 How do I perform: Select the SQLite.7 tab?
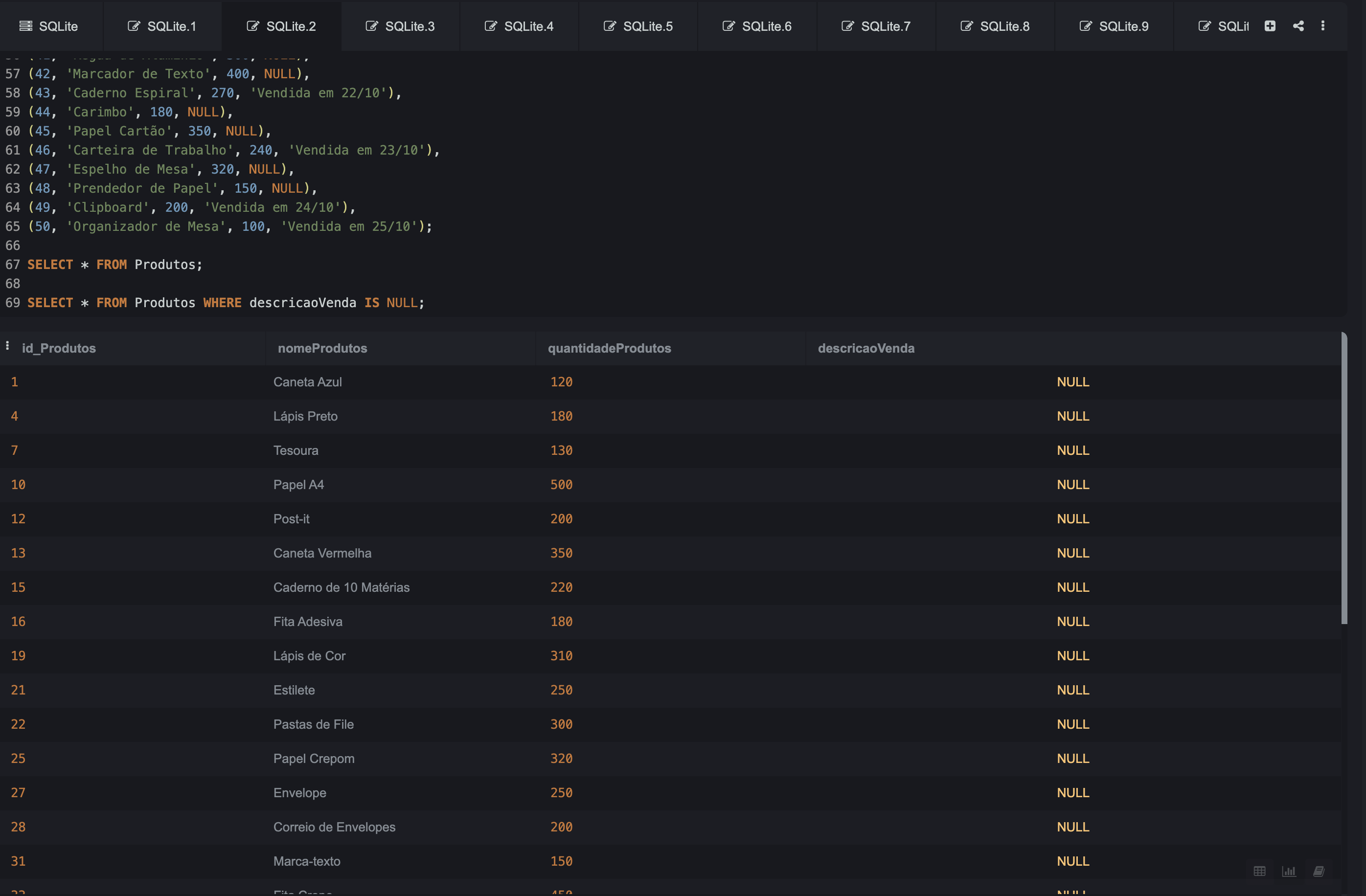pos(876,26)
